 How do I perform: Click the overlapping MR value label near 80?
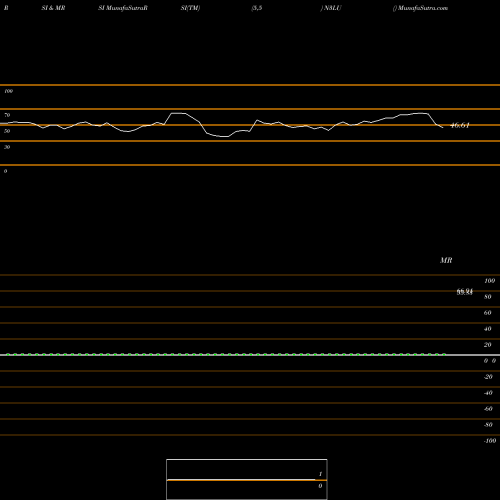(465, 292)
